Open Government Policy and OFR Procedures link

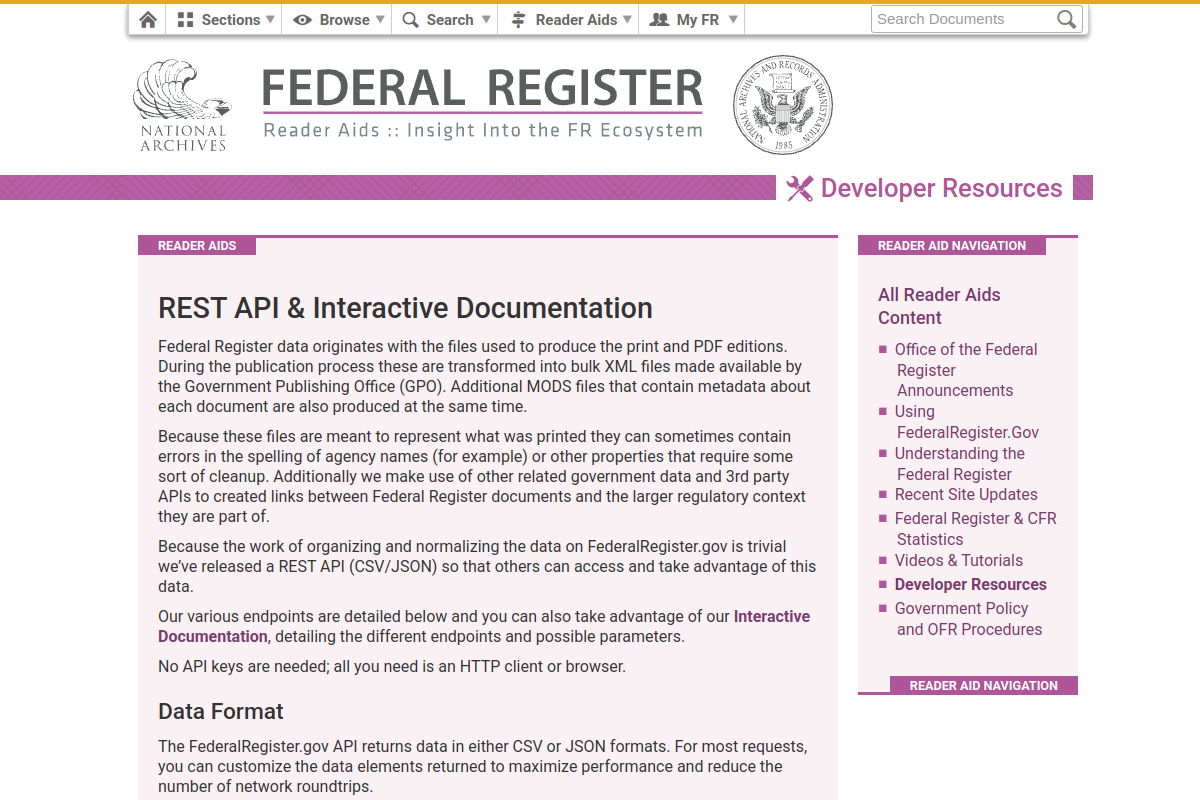(968, 619)
